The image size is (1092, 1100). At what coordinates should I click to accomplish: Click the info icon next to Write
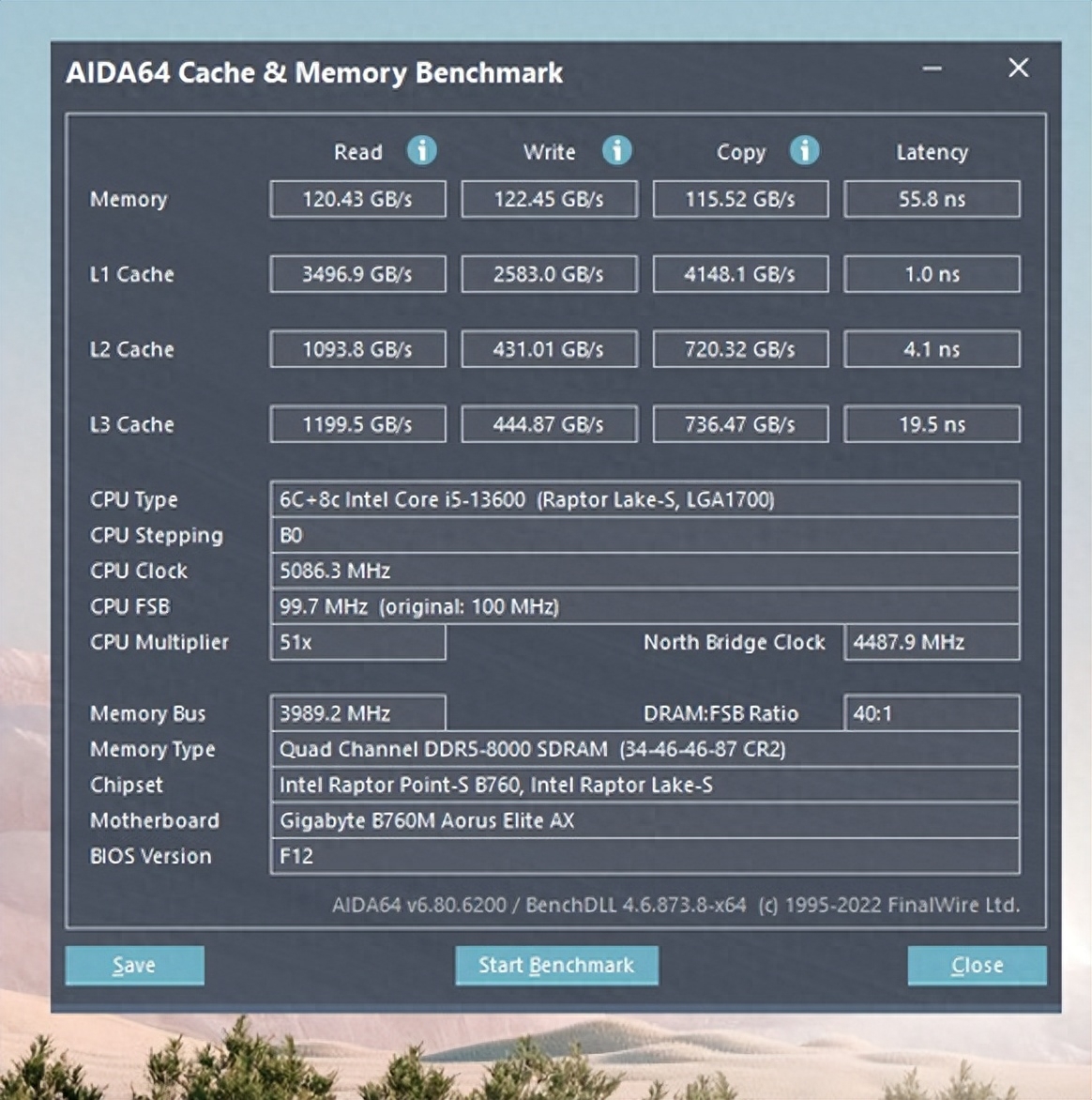pyautogui.click(x=617, y=150)
